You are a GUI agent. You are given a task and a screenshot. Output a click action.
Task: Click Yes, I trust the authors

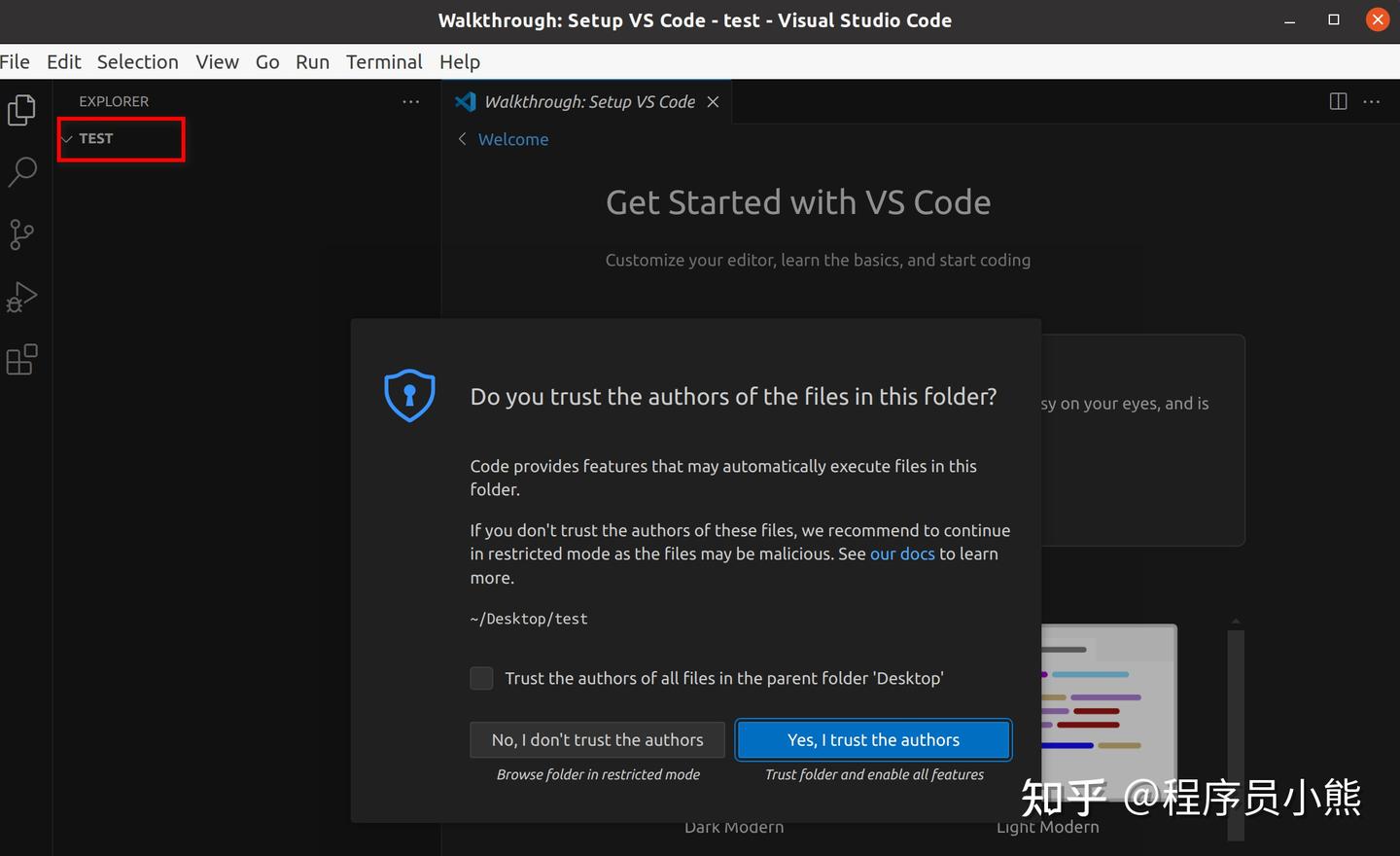pos(873,740)
